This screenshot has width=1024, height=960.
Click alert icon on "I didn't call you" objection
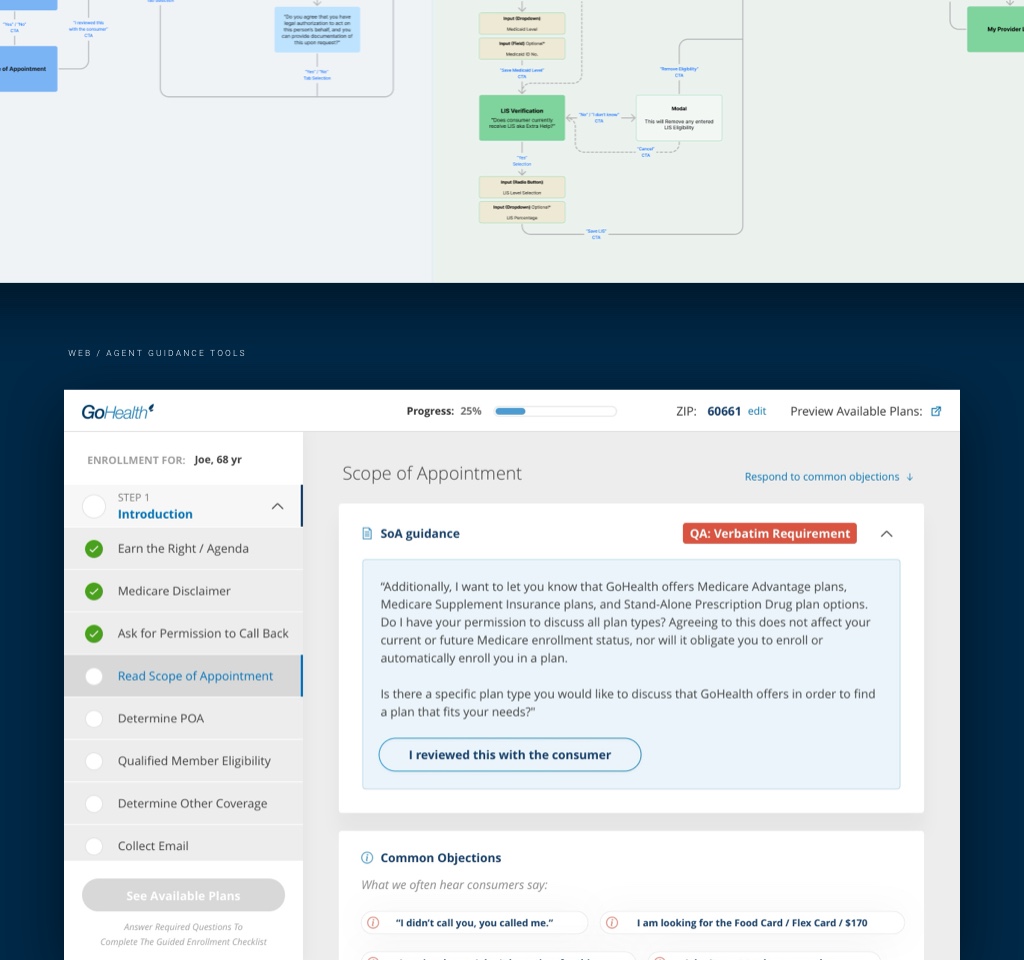[x=373, y=923]
